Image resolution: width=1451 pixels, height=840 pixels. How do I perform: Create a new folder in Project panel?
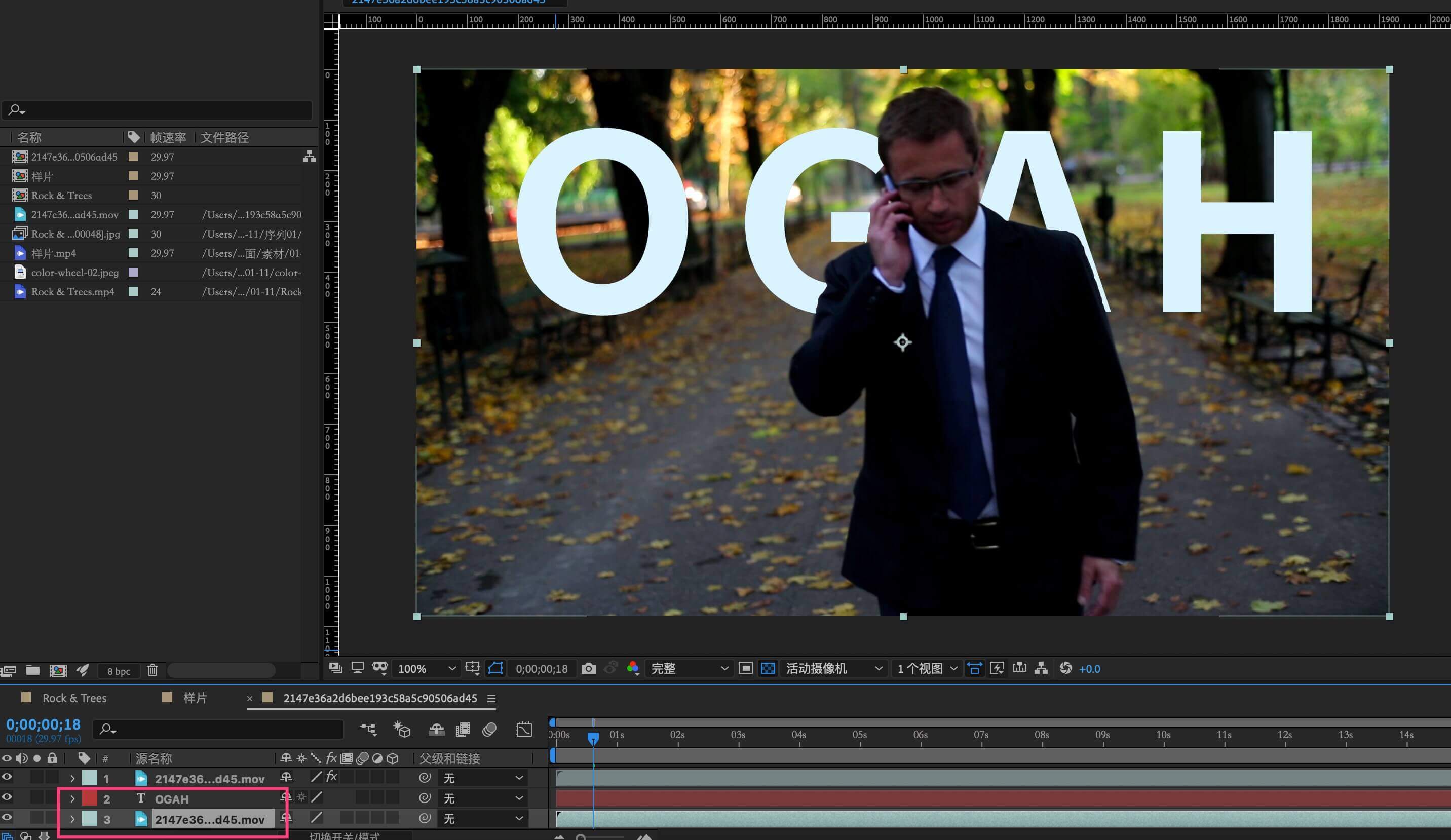click(33, 670)
